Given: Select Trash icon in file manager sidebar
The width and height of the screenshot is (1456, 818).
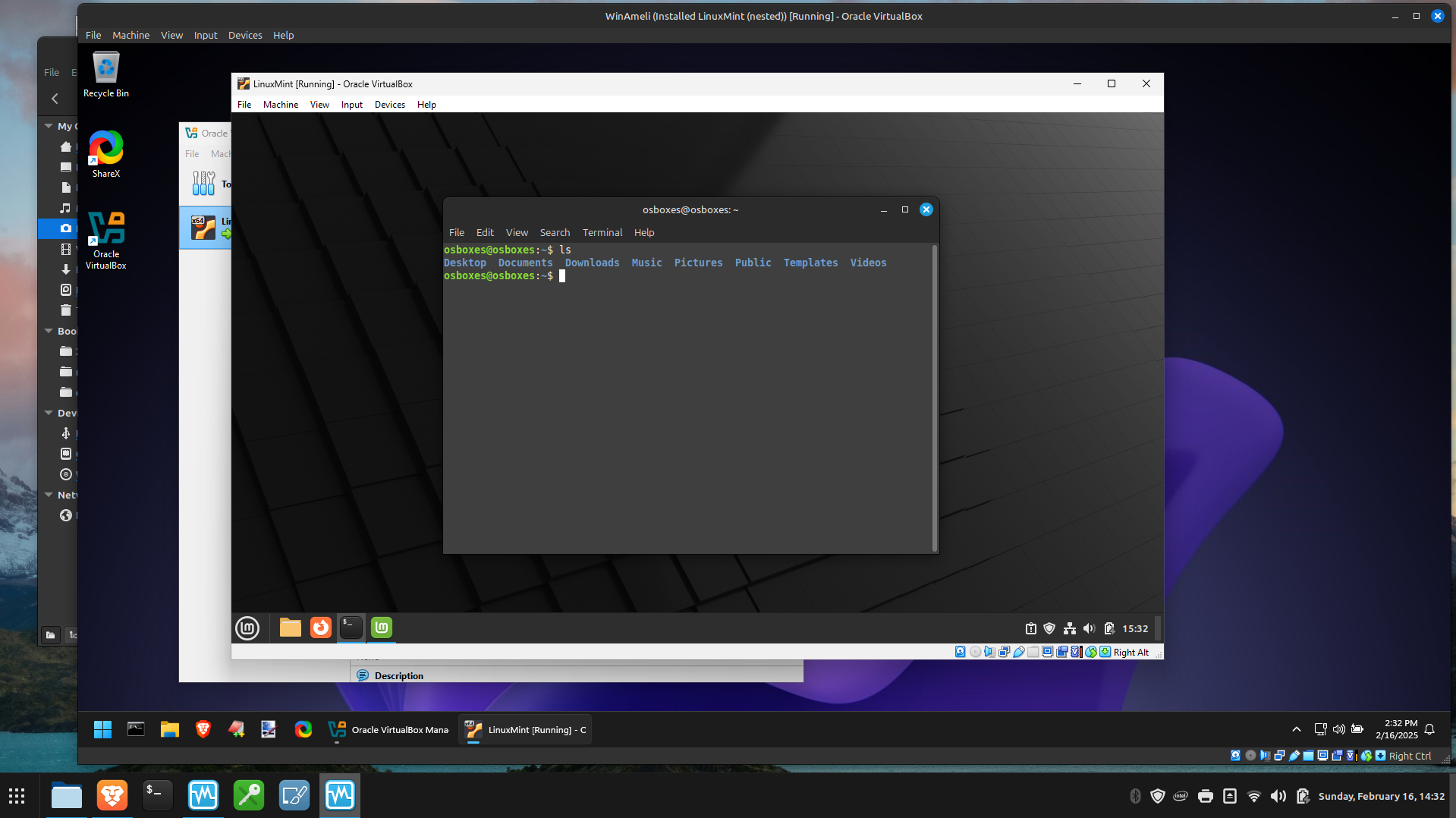Looking at the screenshot, I should [66, 310].
